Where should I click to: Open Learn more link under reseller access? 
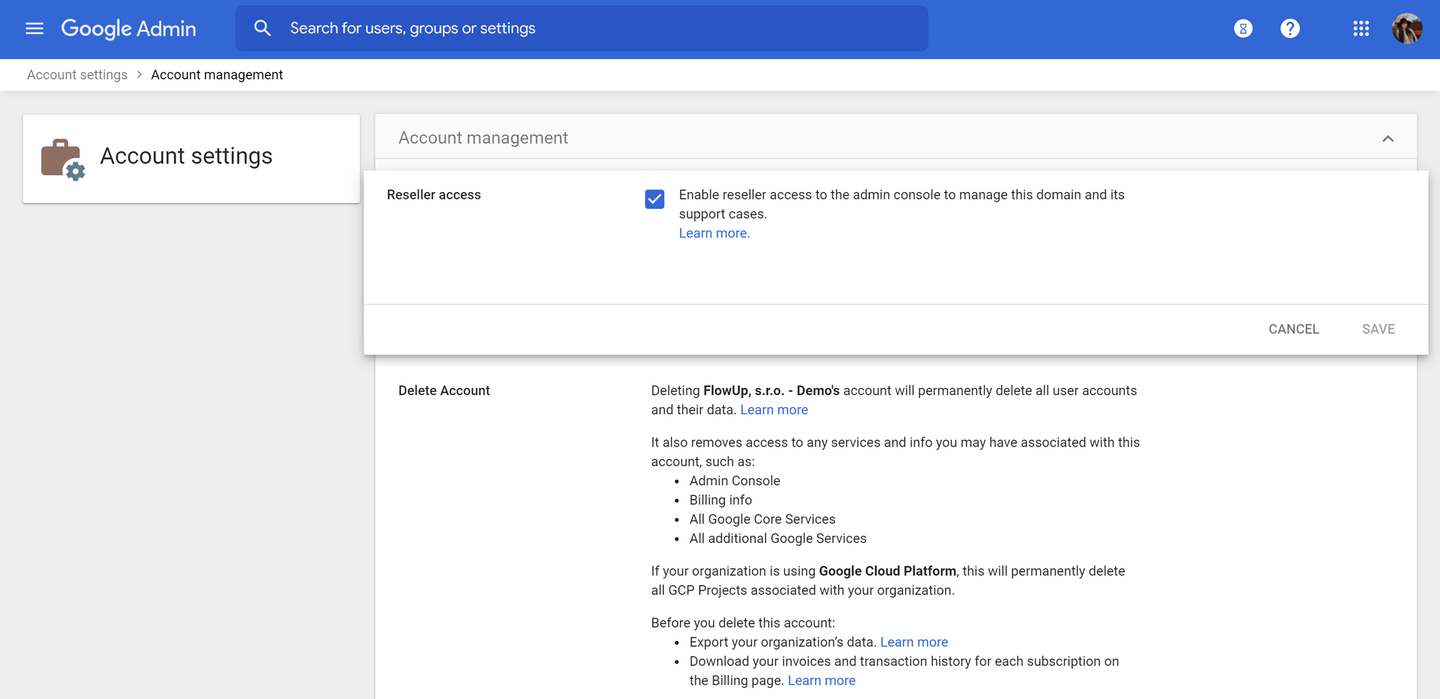pos(714,233)
